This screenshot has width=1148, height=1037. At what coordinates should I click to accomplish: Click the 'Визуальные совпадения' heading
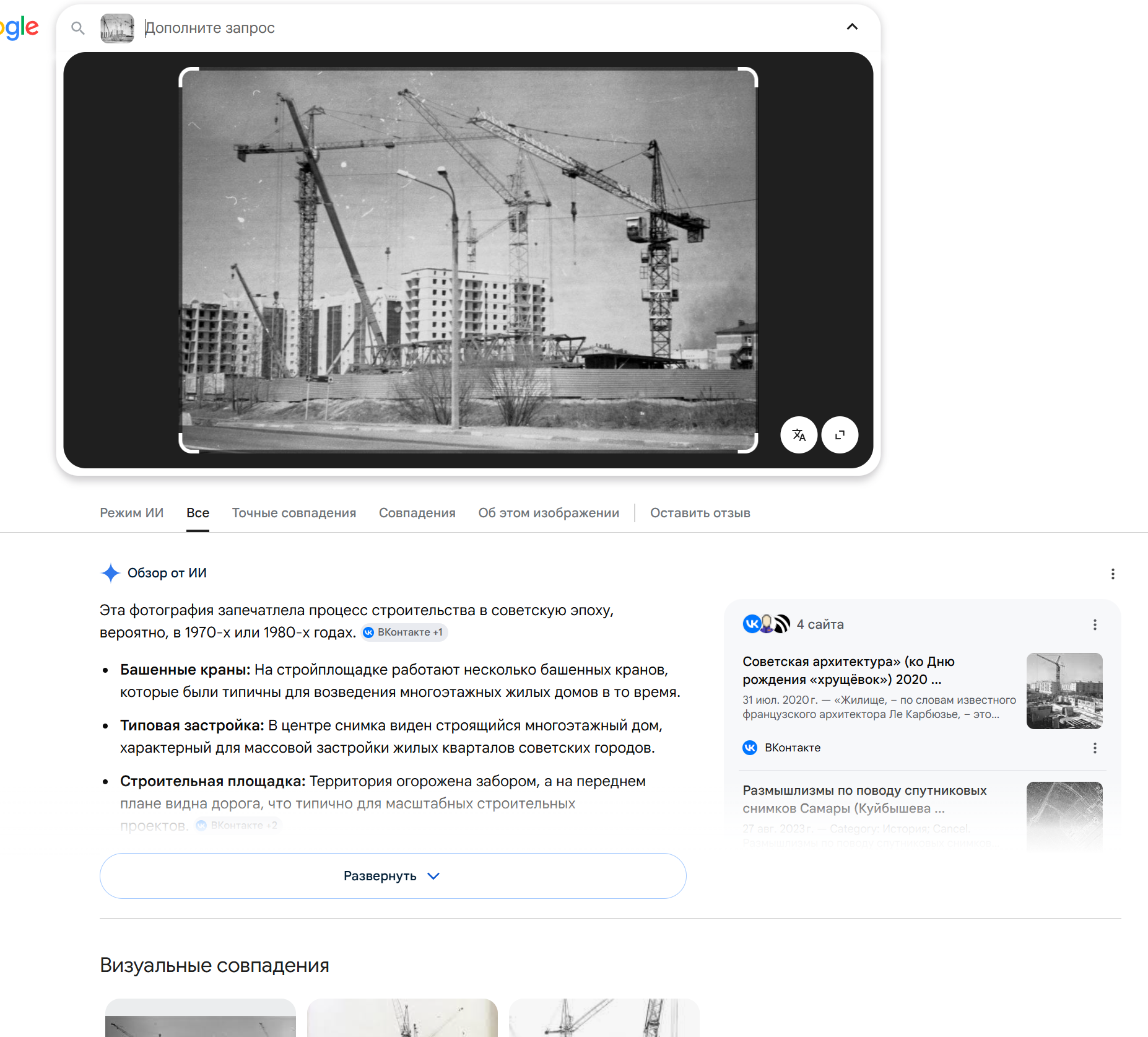click(x=214, y=965)
